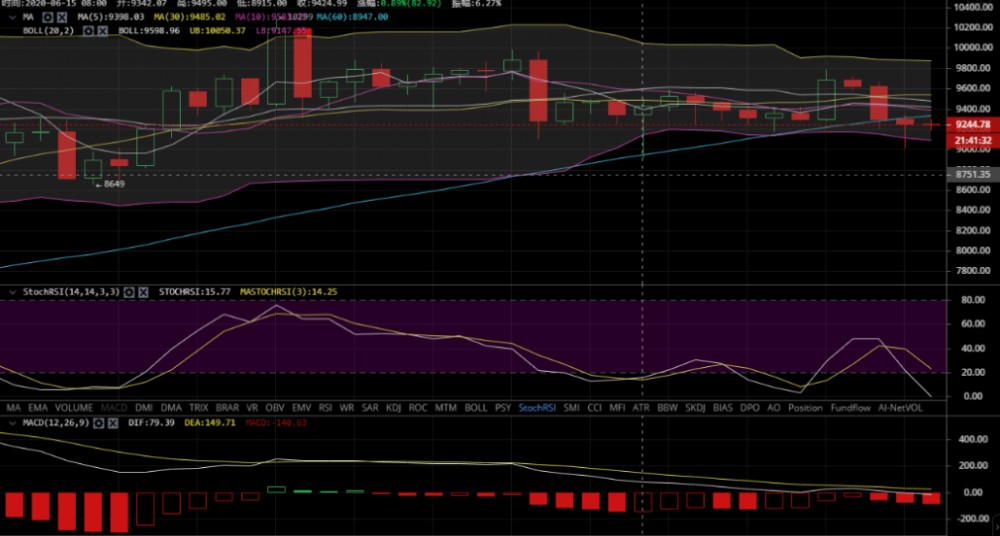
Task: Toggle the highlighted StochRSI indicator tab
Action: (x=536, y=408)
